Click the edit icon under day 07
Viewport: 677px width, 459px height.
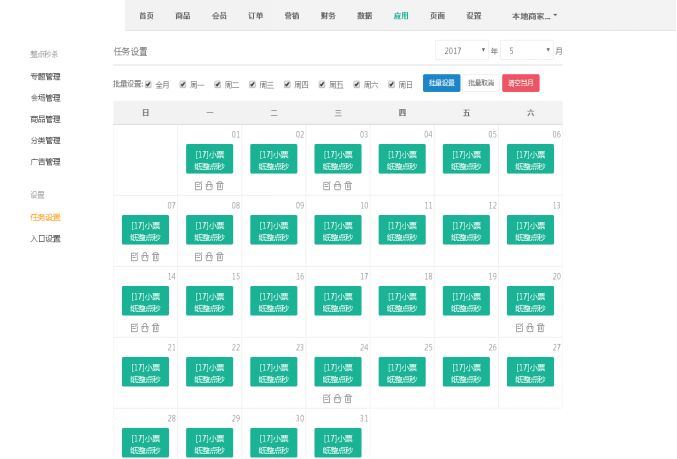[x=134, y=257]
